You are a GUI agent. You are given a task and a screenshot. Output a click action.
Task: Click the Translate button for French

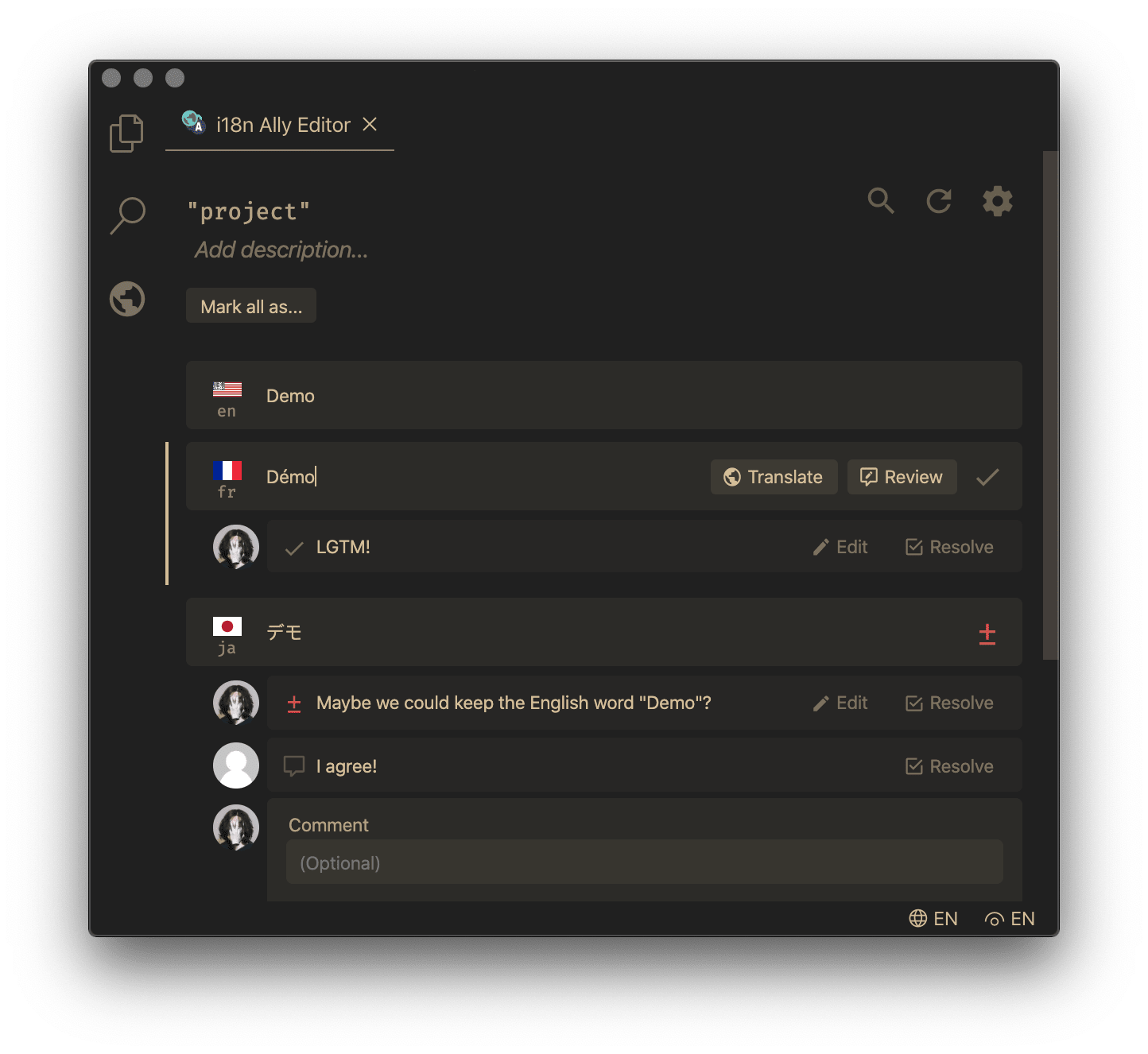point(774,477)
